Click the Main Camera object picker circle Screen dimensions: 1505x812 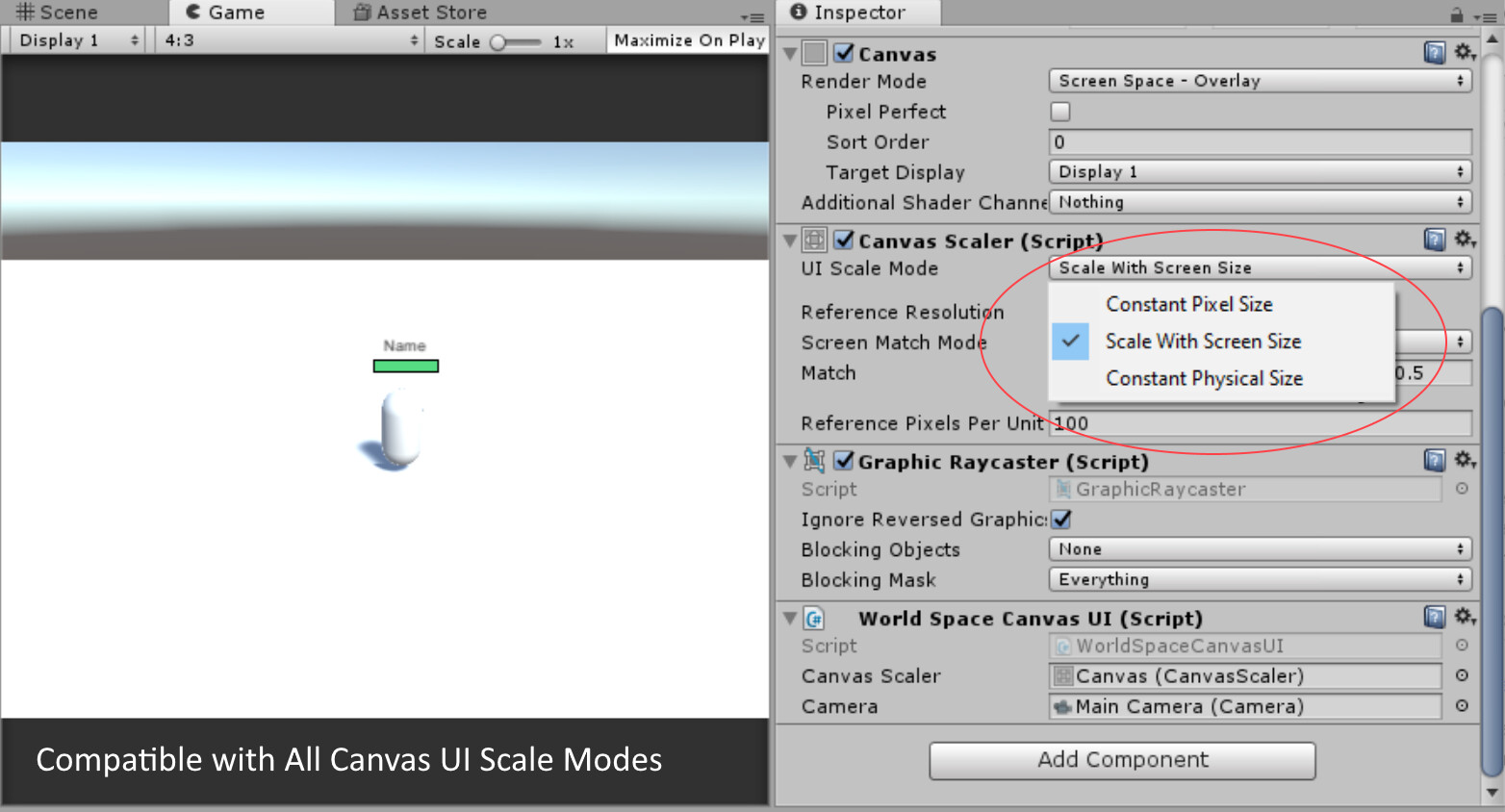(x=1462, y=706)
